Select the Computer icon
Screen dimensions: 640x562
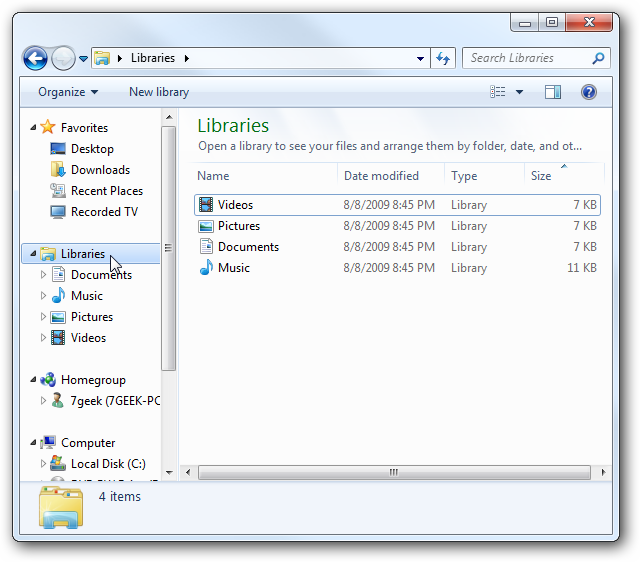coord(48,442)
